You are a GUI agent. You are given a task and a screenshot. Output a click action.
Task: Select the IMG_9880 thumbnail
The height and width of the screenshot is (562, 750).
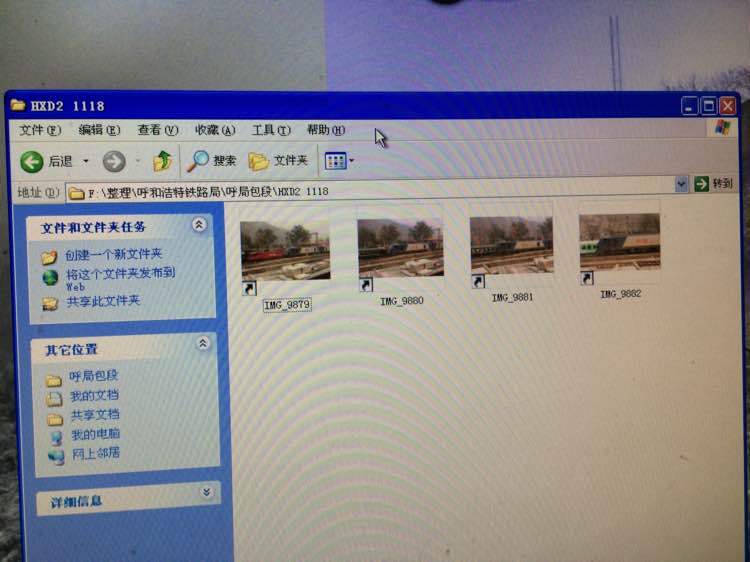point(401,248)
